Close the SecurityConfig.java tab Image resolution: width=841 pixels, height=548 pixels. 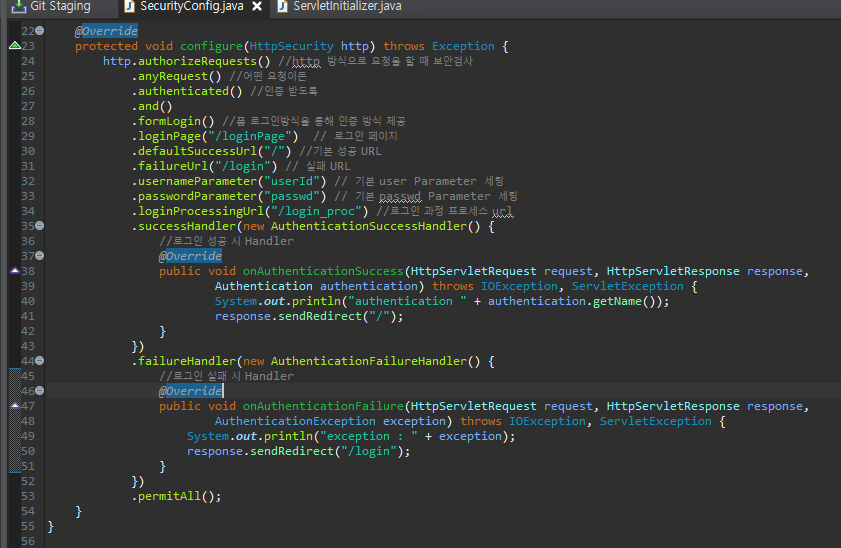pos(257,6)
